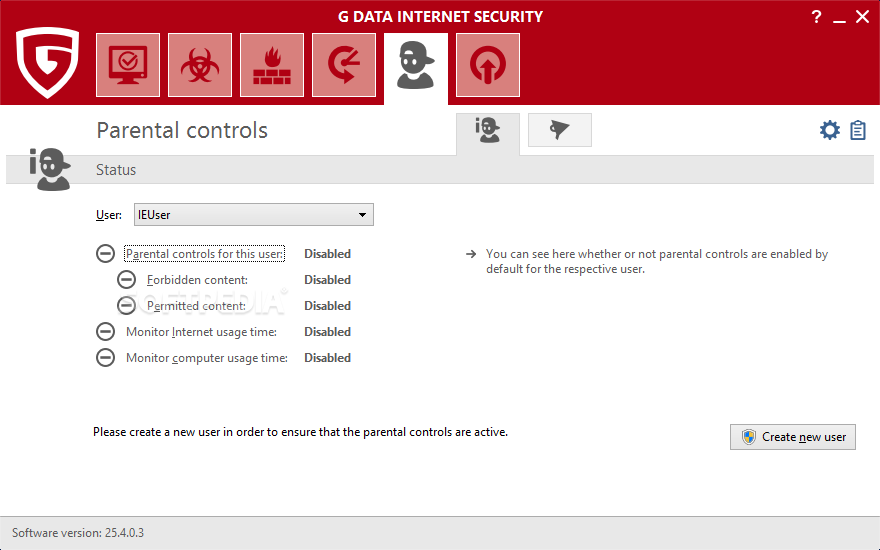Click Disabled value beside Forbidden content
Viewport: 880px width, 550px height.
pos(327,279)
